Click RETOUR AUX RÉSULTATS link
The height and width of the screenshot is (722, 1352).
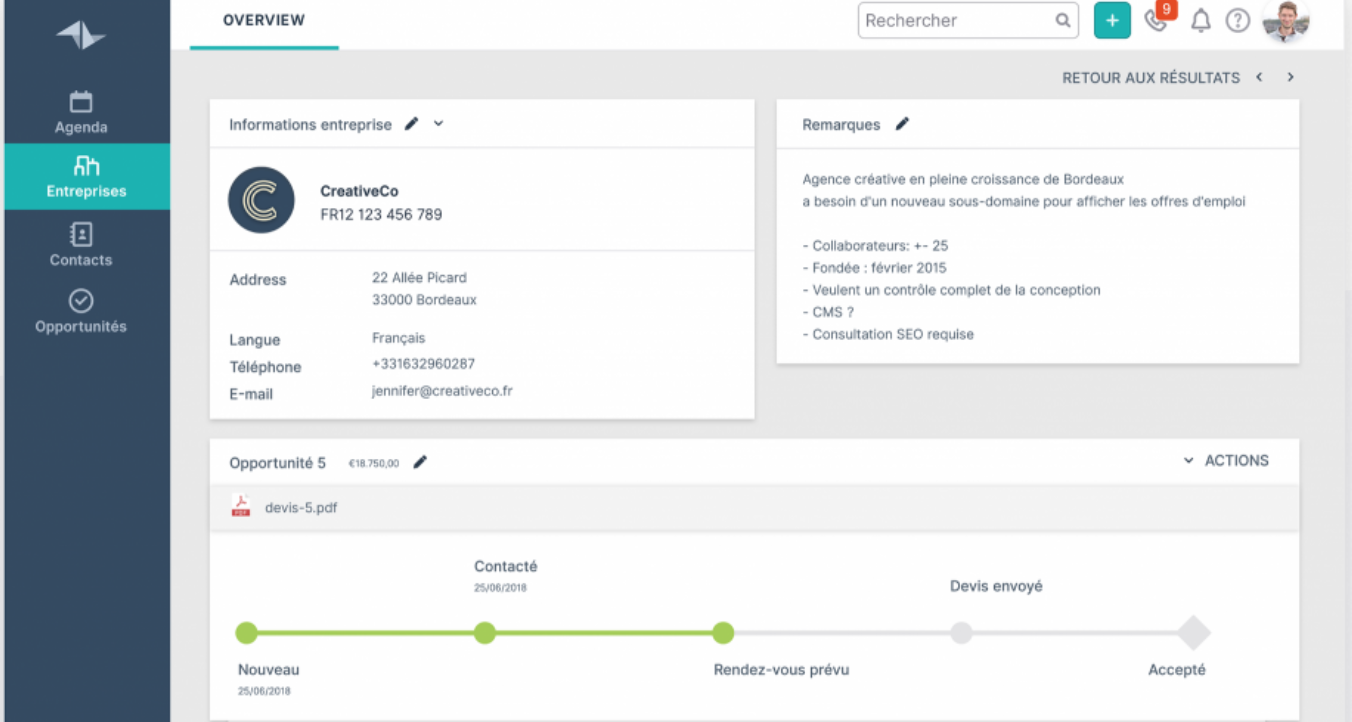coord(1150,77)
